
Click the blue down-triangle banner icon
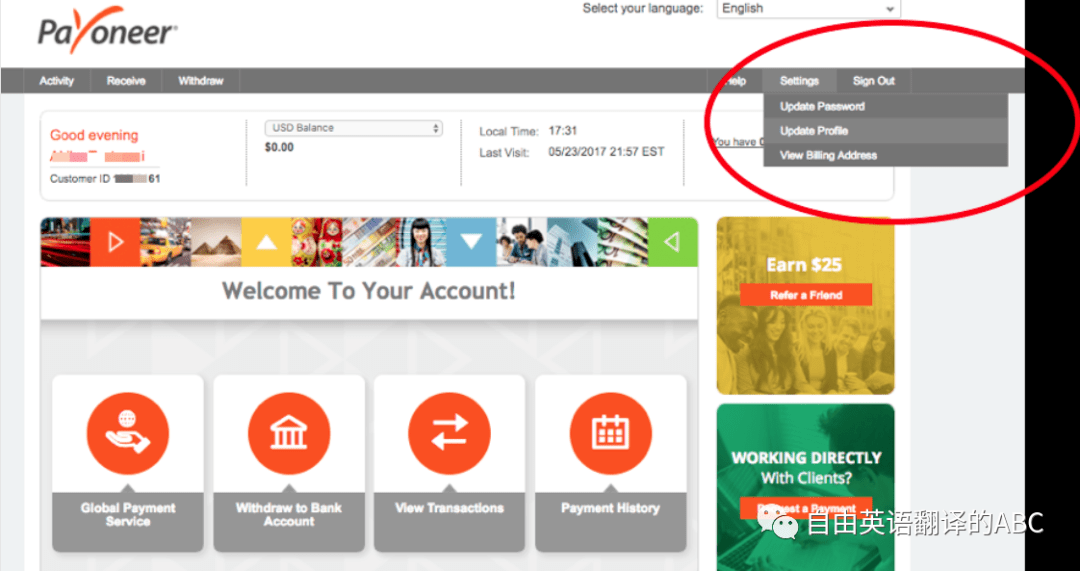pyautogui.click(x=471, y=242)
